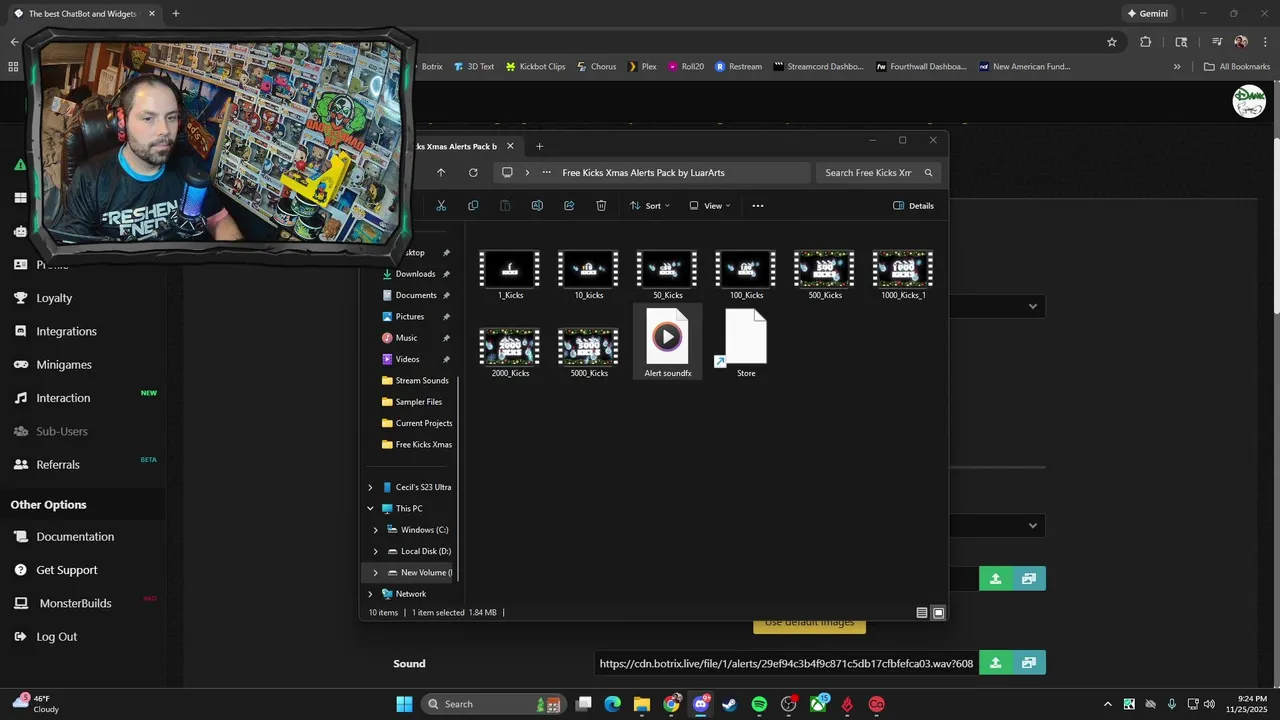Click Log Out in sidebar

tap(56, 637)
